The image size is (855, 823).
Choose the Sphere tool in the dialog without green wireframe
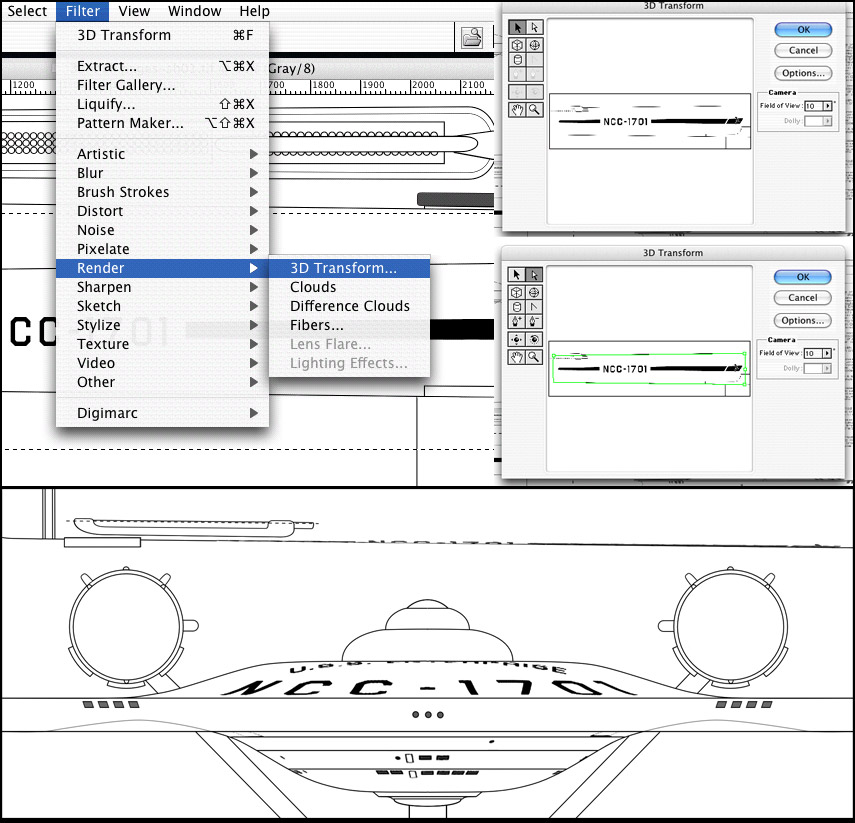point(534,45)
